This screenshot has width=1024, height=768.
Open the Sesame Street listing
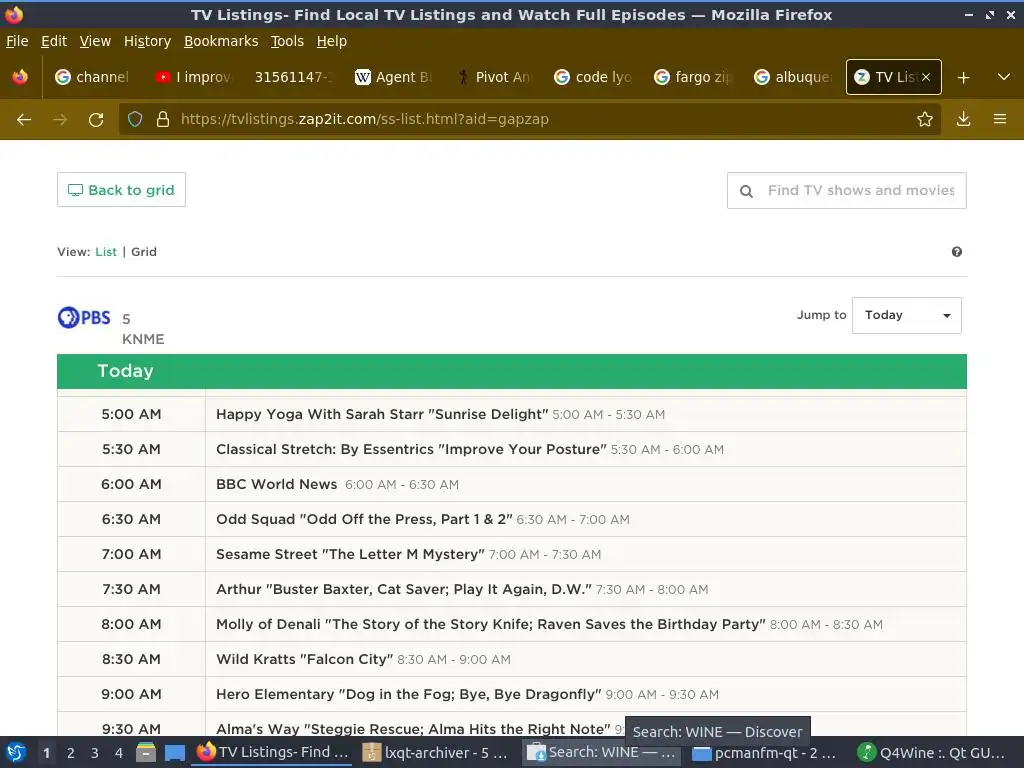click(x=350, y=554)
